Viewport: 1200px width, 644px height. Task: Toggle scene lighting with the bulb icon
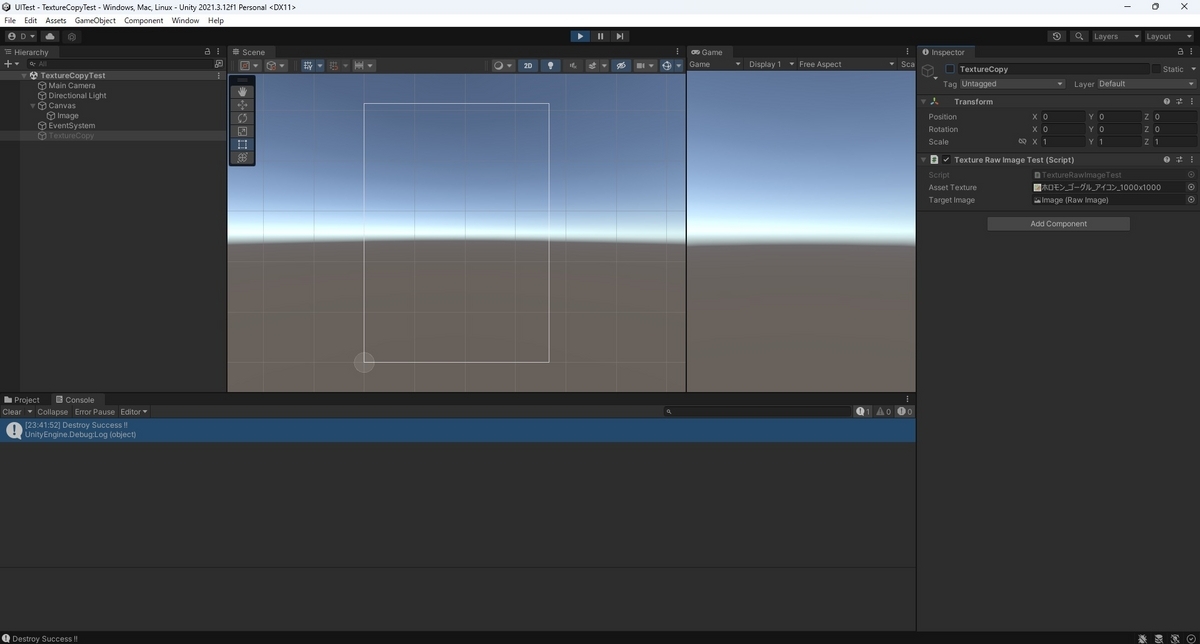[x=550, y=65]
